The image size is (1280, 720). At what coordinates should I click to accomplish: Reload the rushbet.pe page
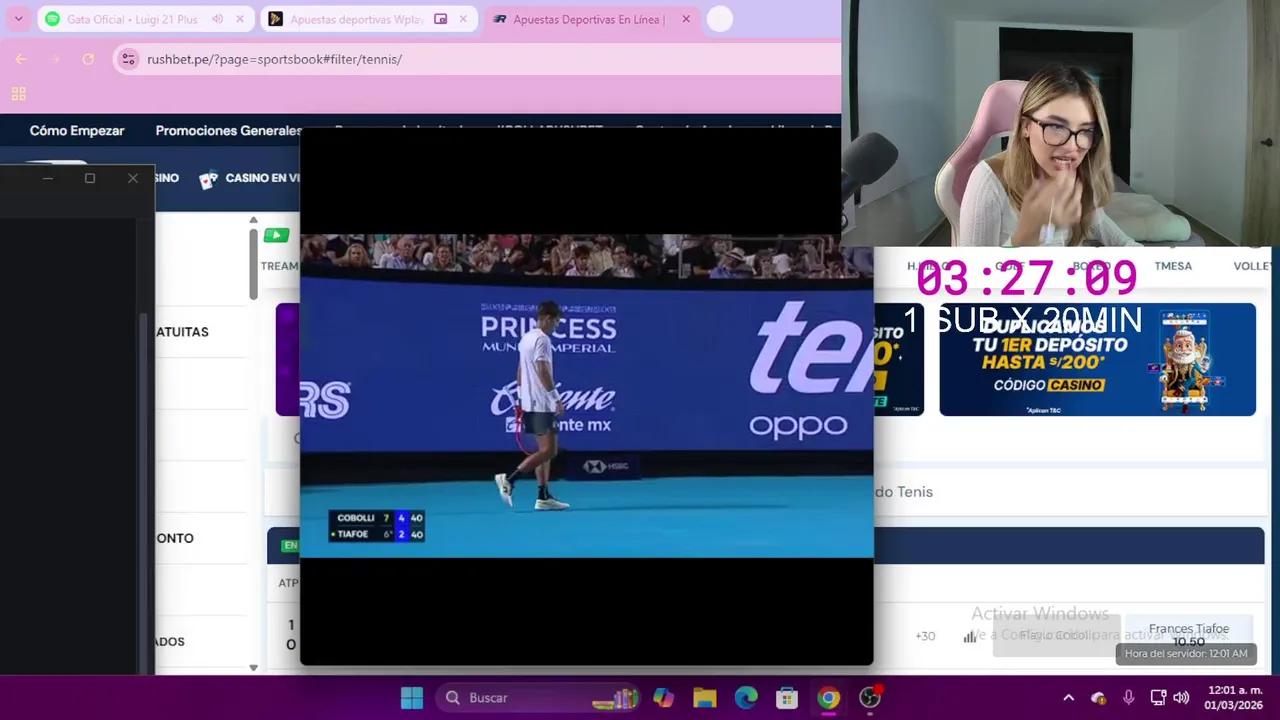point(88,59)
